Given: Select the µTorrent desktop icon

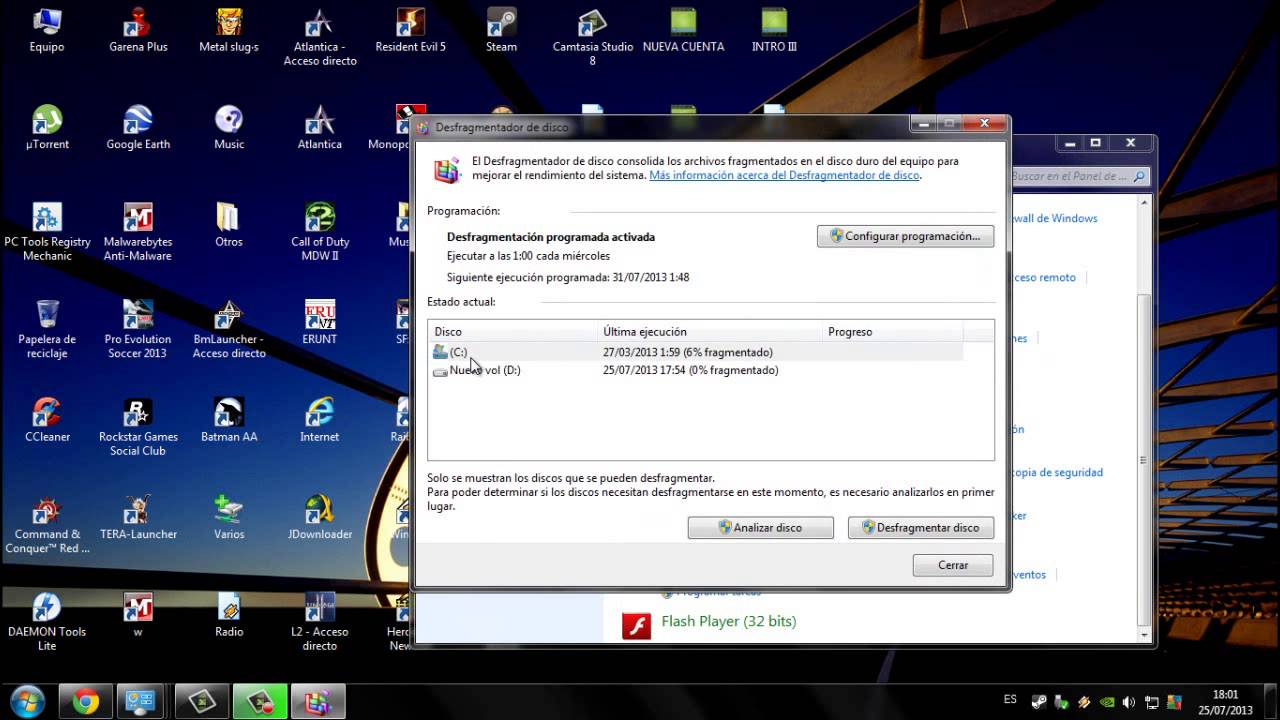Looking at the screenshot, I should (x=47, y=127).
